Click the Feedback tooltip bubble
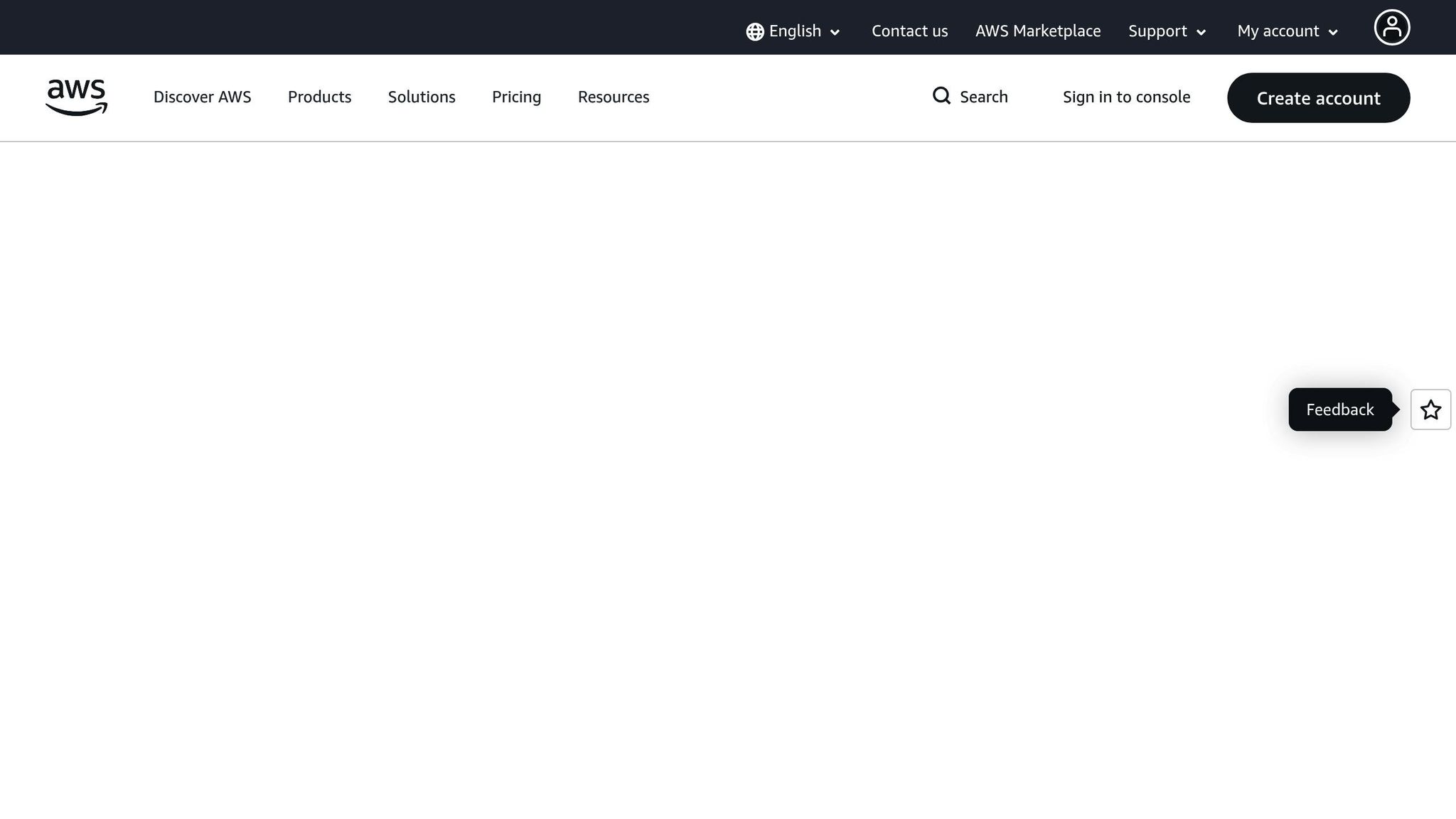This screenshot has height=819, width=1456. click(1339, 409)
